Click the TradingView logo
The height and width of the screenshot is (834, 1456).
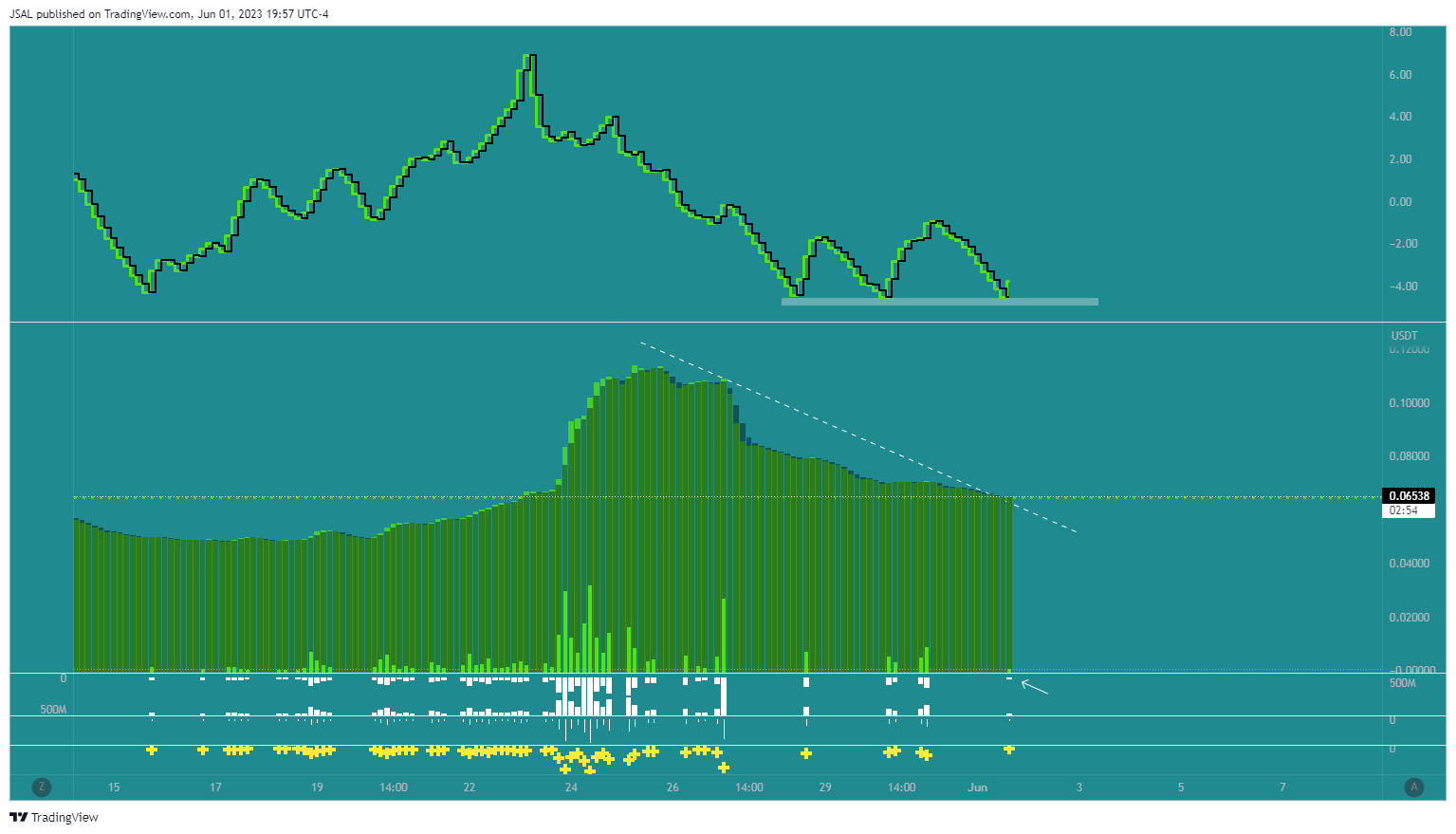click(18, 817)
